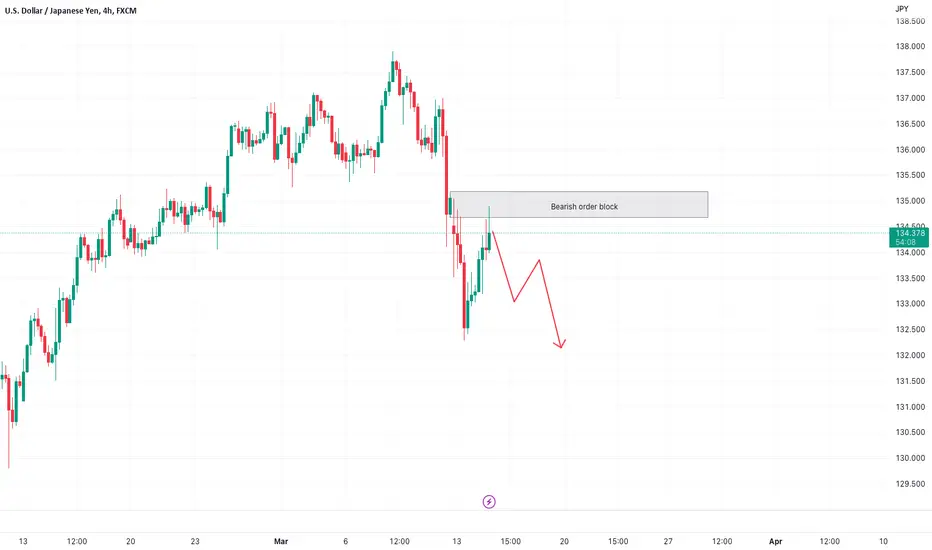Image resolution: width=932 pixels, height=550 pixels.
Task: Click the Mar label on time axis
Action: pos(281,541)
